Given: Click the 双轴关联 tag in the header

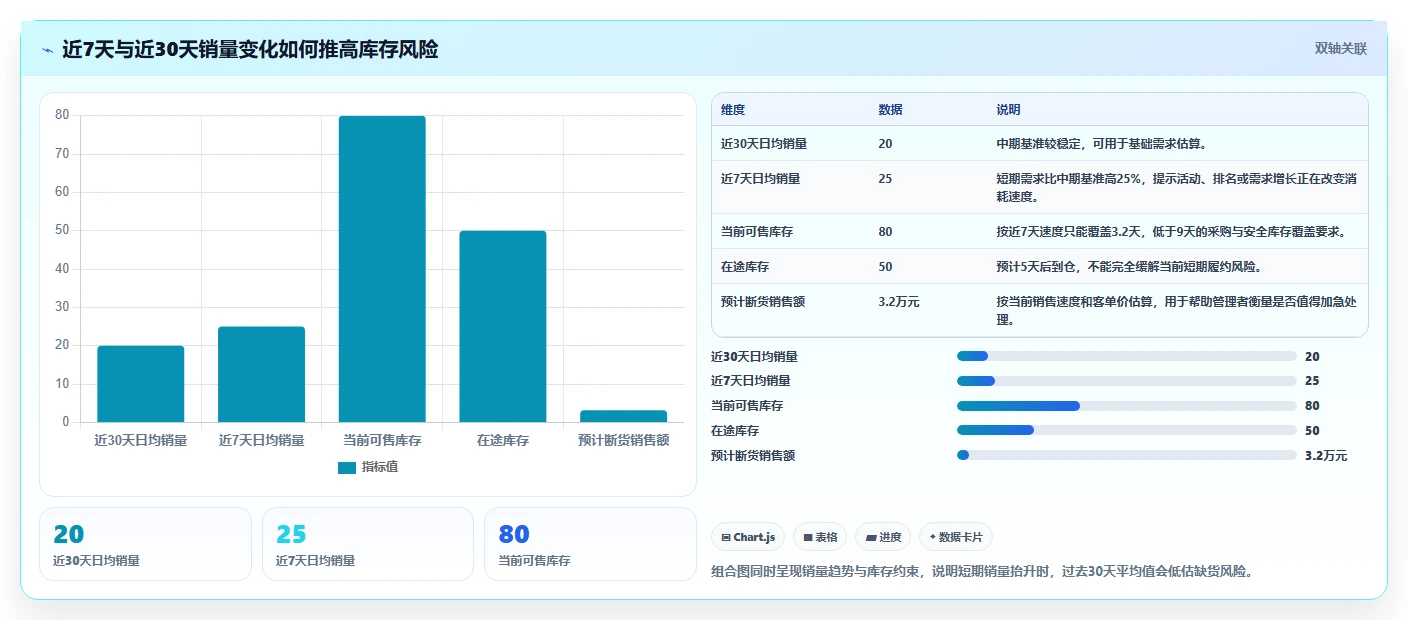Looking at the screenshot, I should pos(1340,49).
